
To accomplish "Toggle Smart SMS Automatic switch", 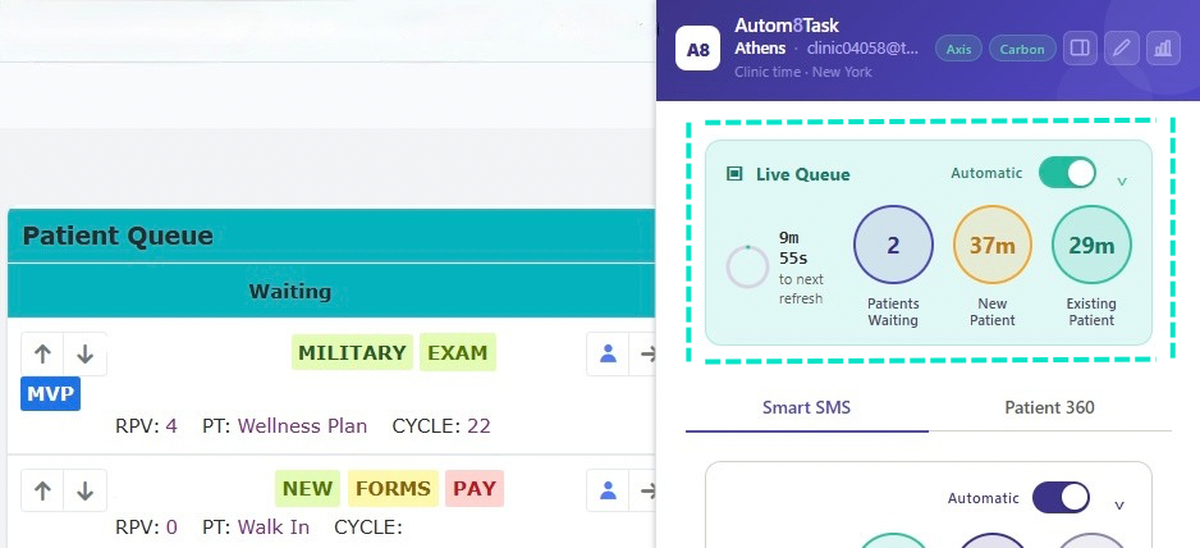I will [x=1060, y=497].
